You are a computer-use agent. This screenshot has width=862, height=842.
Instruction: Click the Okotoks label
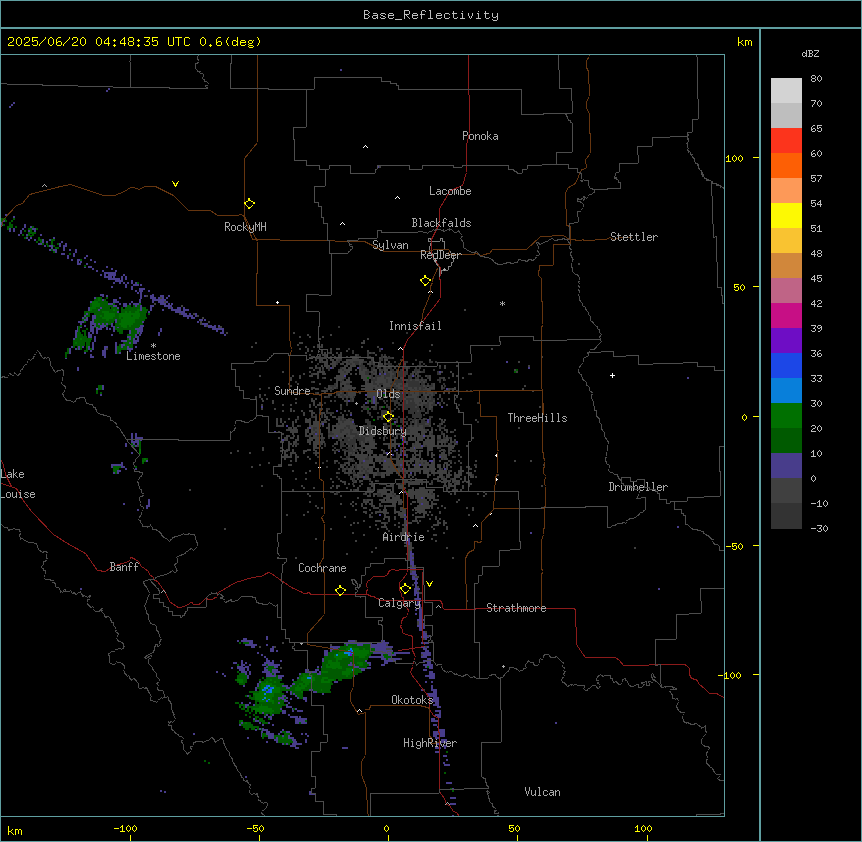click(412, 700)
